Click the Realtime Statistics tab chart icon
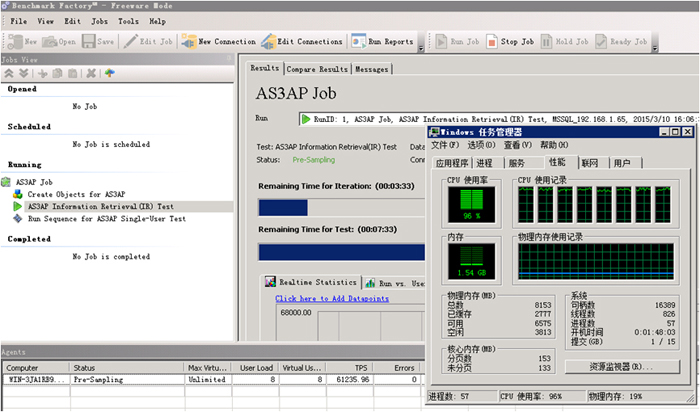This screenshot has height=412, width=700. click(270, 282)
